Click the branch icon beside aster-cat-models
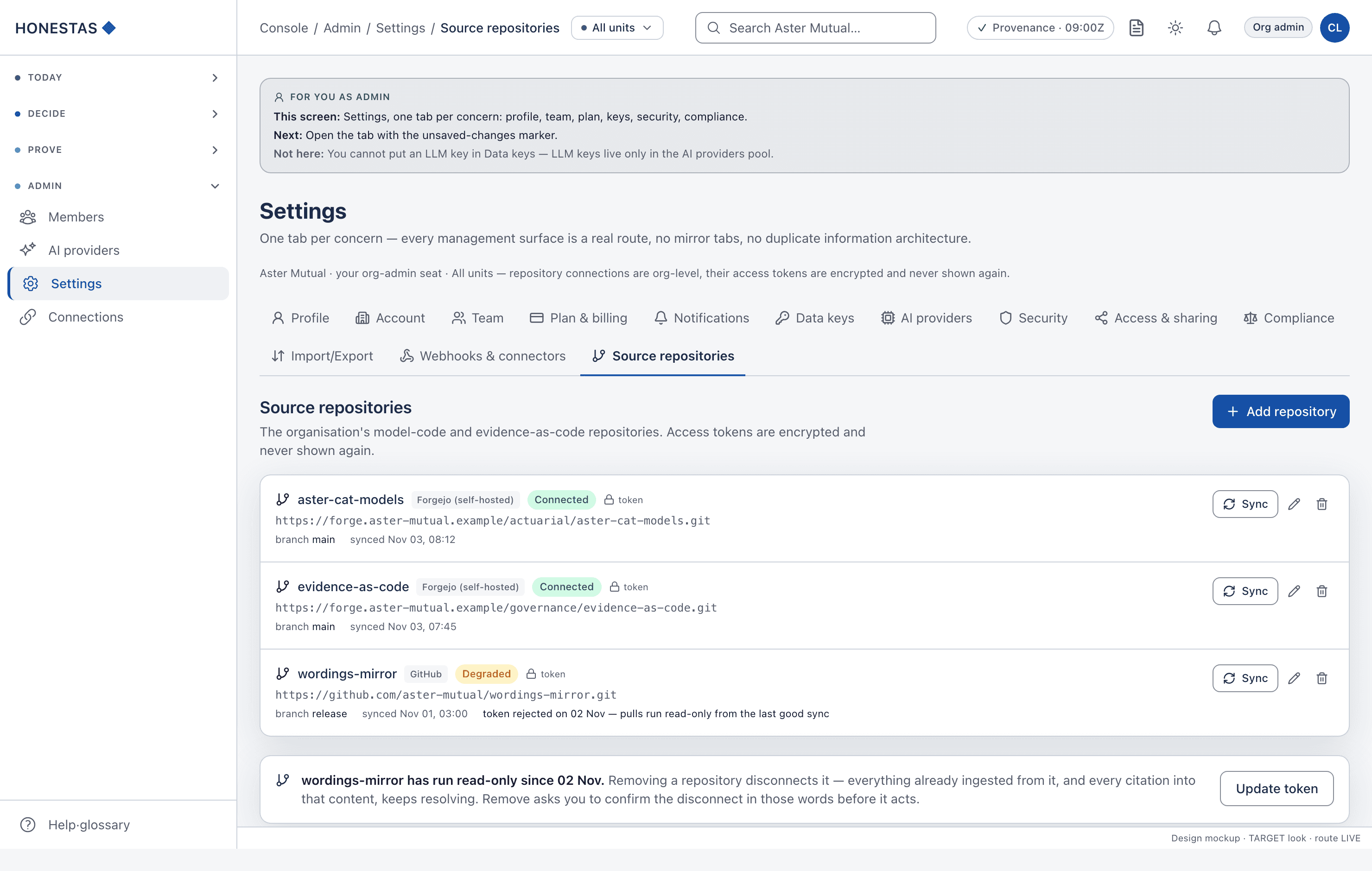The height and width of the screenshot is (871, 1372). pyautogui.click(x=283, y=499)
